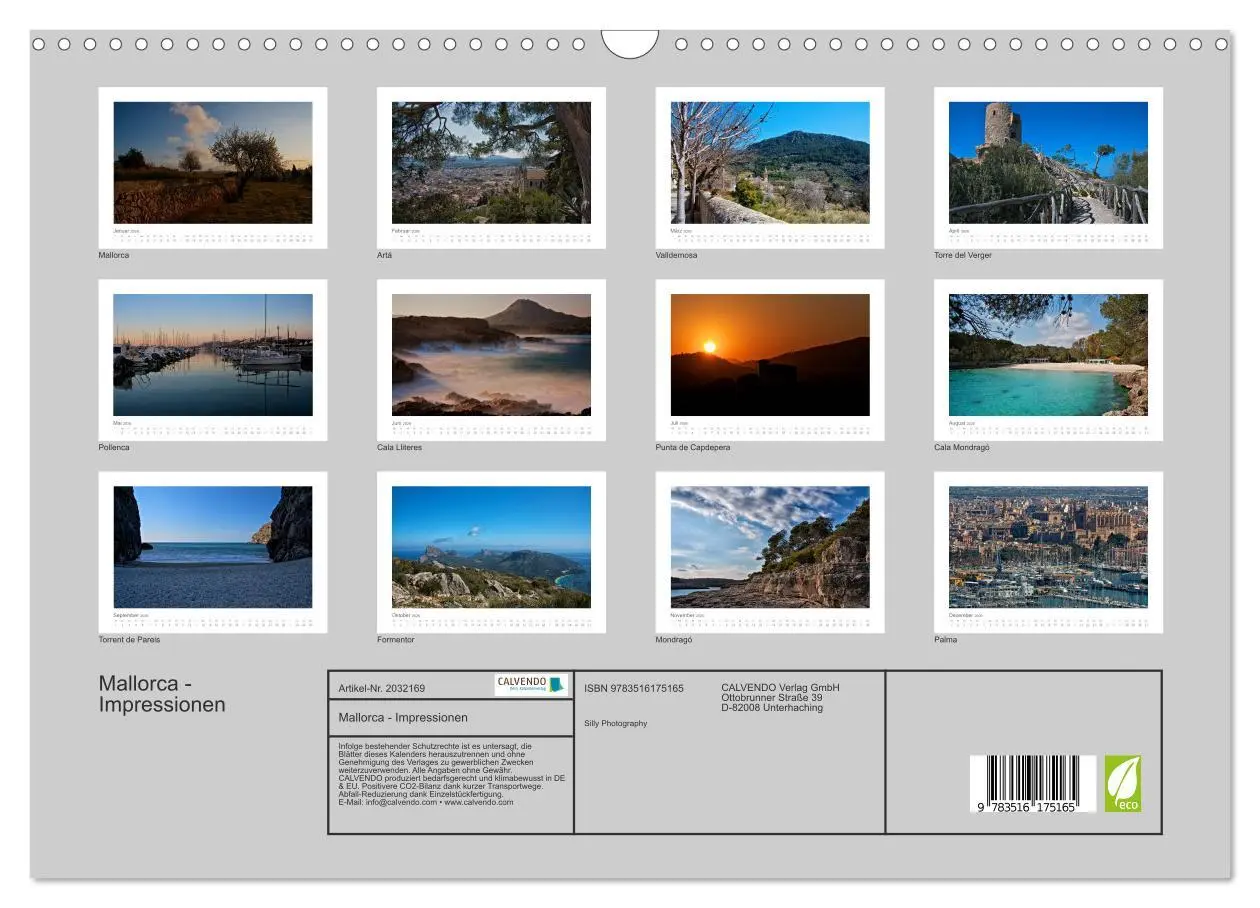Click the 'Pollenca' caption text

114,447
